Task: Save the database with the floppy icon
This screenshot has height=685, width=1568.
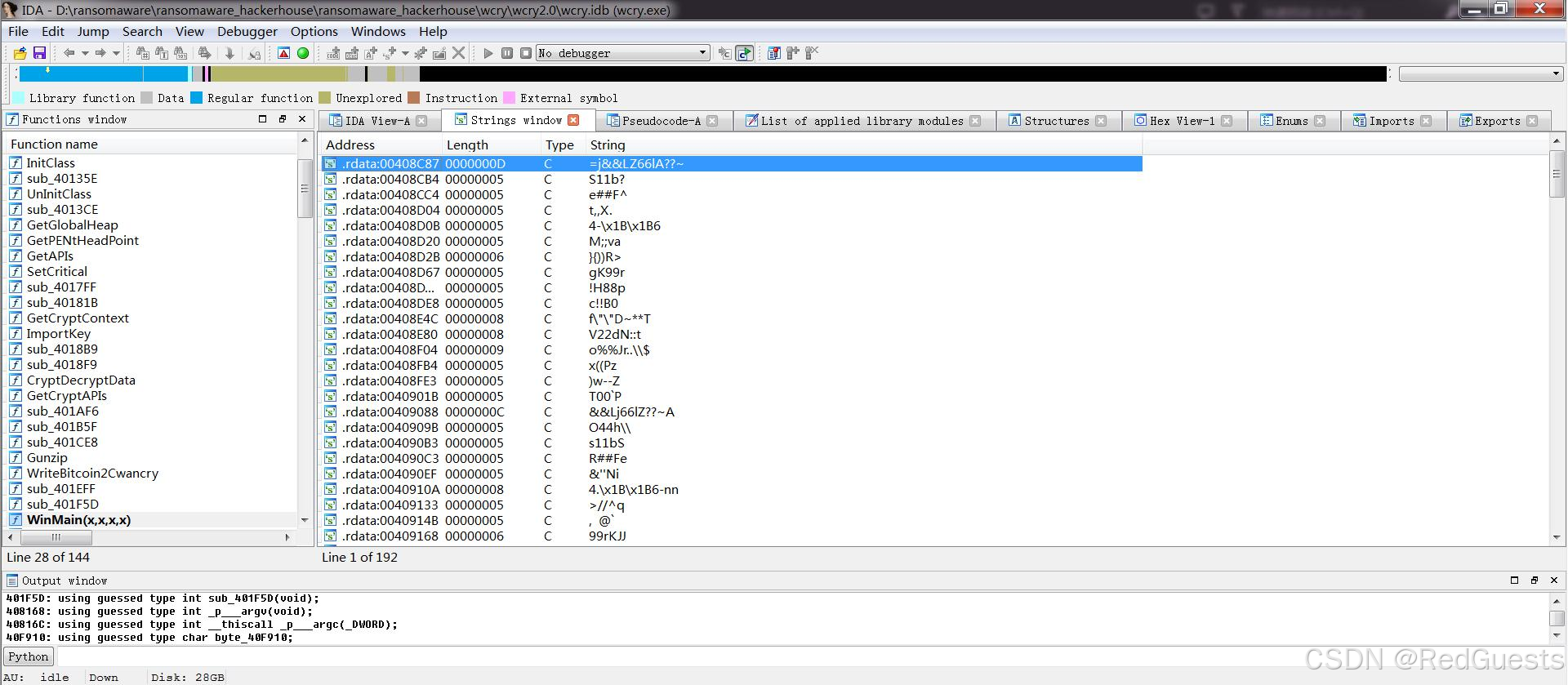Action: 39,53
